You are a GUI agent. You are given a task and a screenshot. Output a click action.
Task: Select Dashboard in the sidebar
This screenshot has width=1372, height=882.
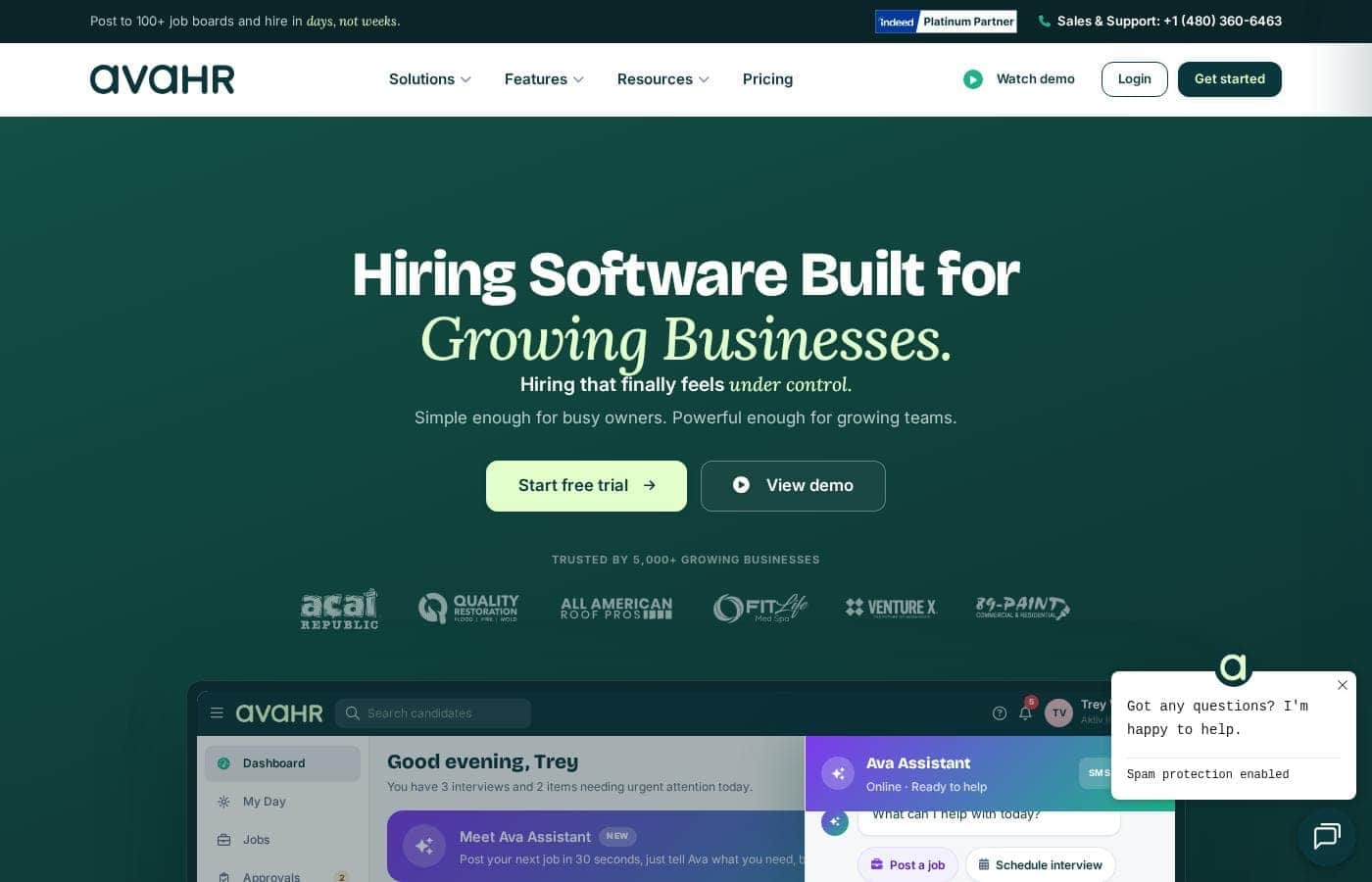click(282, 763)
